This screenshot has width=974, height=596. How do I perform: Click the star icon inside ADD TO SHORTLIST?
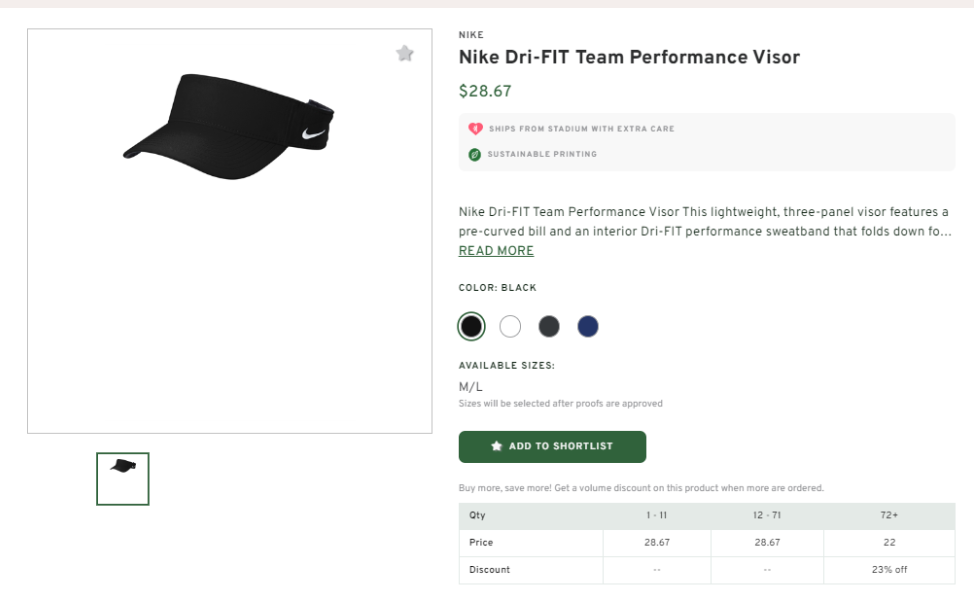tap(499, 447)
